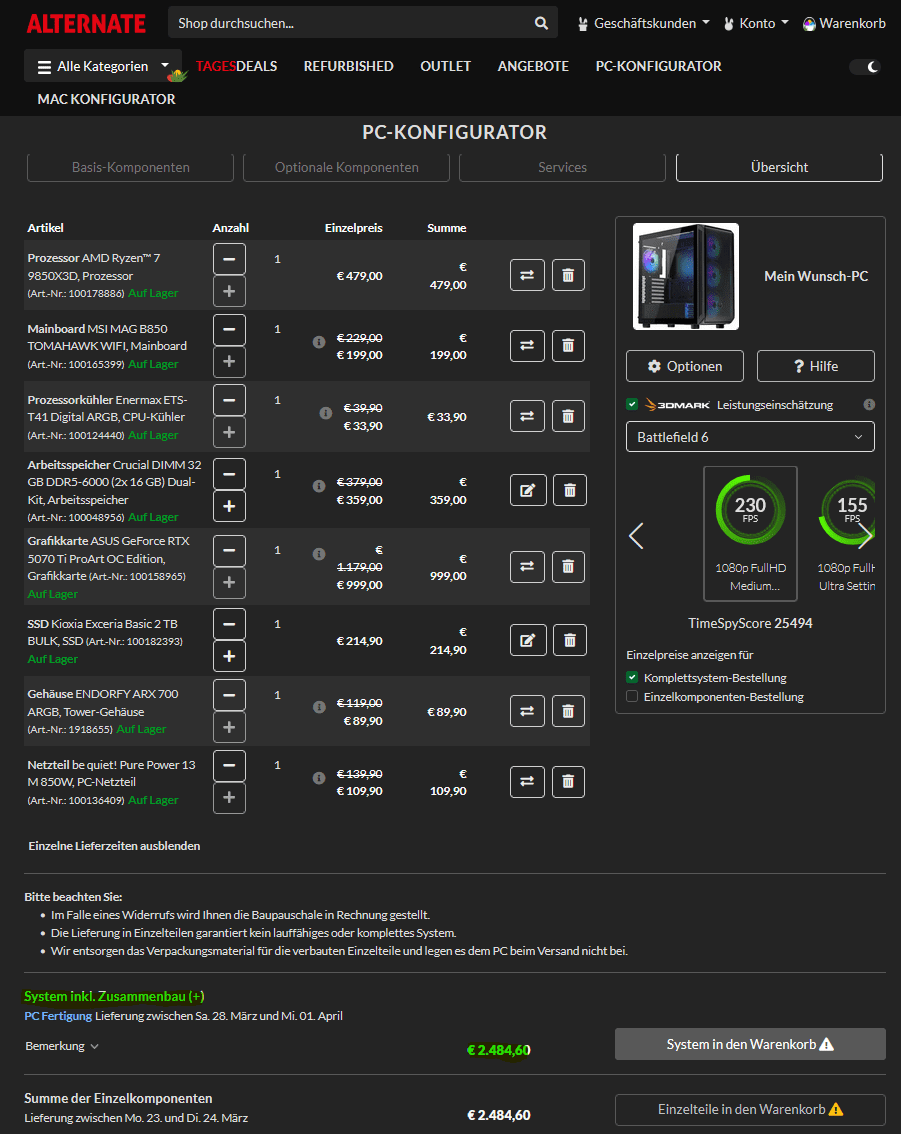Show previous FPS benchmark card

636,536
